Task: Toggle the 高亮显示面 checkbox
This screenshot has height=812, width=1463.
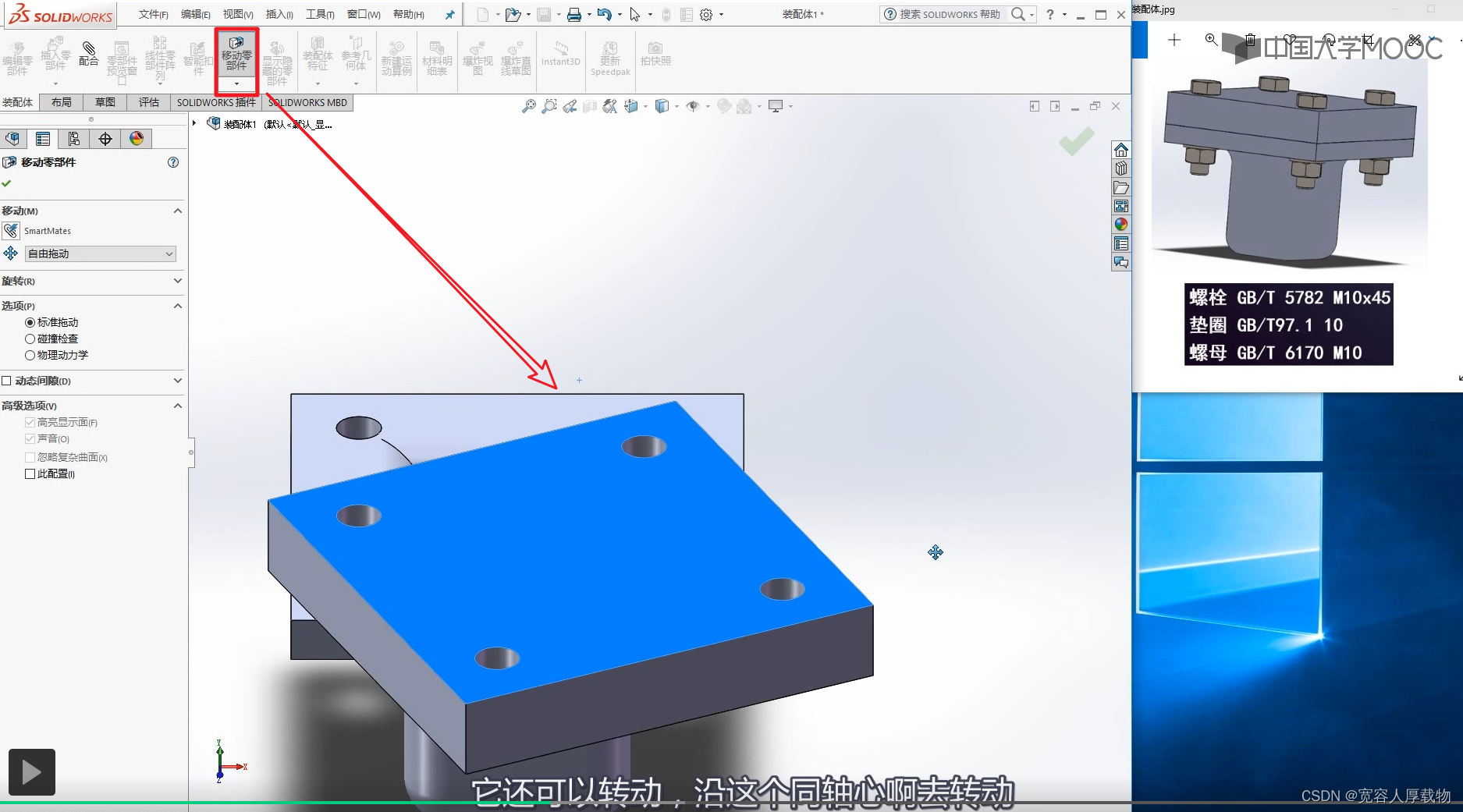Action: (x=30, y=422)
